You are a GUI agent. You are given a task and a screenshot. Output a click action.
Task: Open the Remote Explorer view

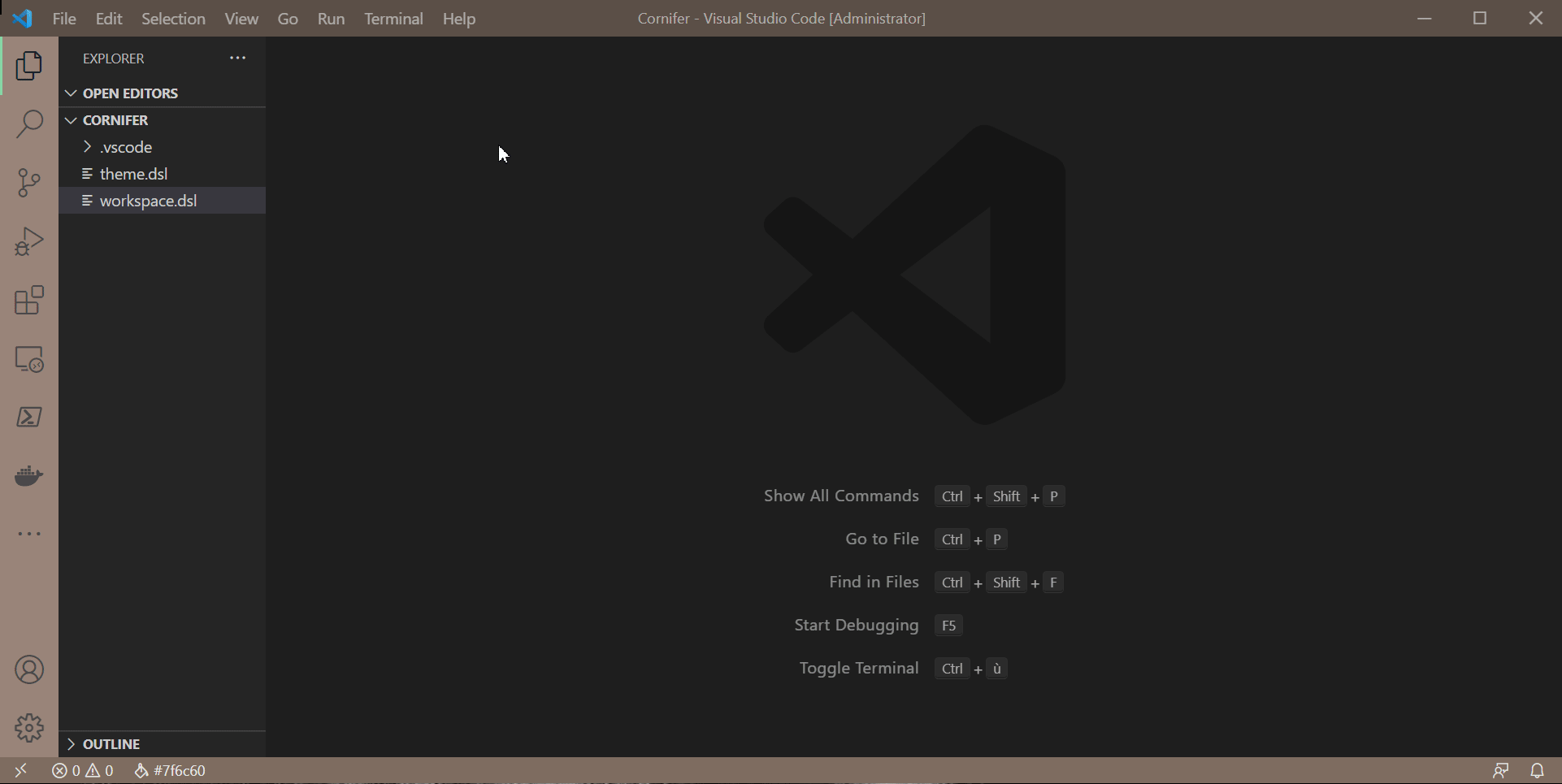(29, 358)
